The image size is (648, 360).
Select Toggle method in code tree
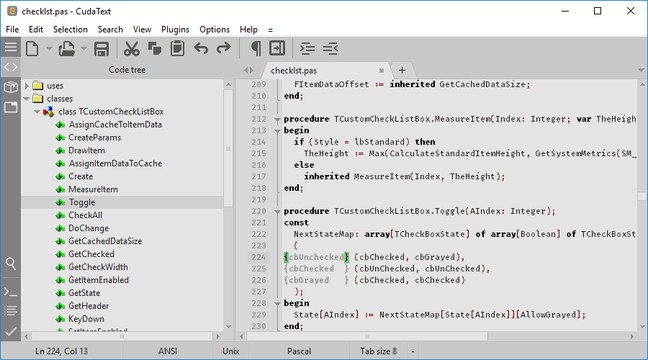[x=82, y=202]
